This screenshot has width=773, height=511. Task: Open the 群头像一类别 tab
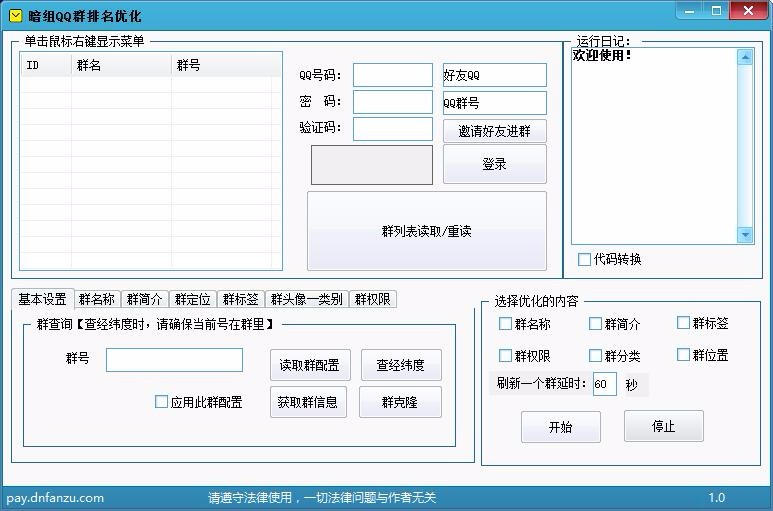click(x=307, y=299)
